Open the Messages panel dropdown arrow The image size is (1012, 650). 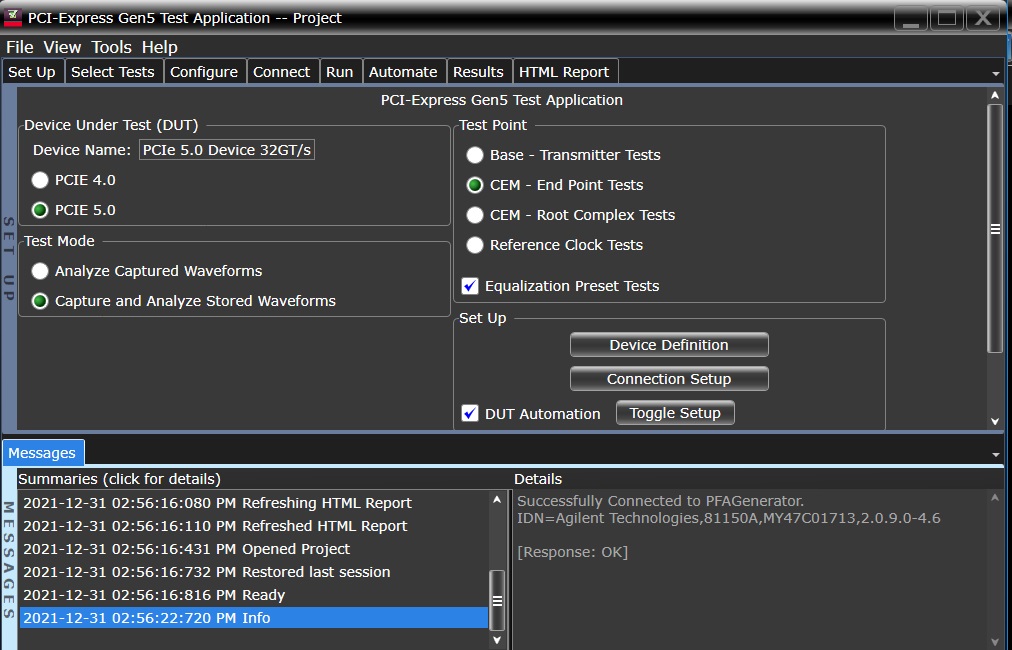(x=995, y=454)
